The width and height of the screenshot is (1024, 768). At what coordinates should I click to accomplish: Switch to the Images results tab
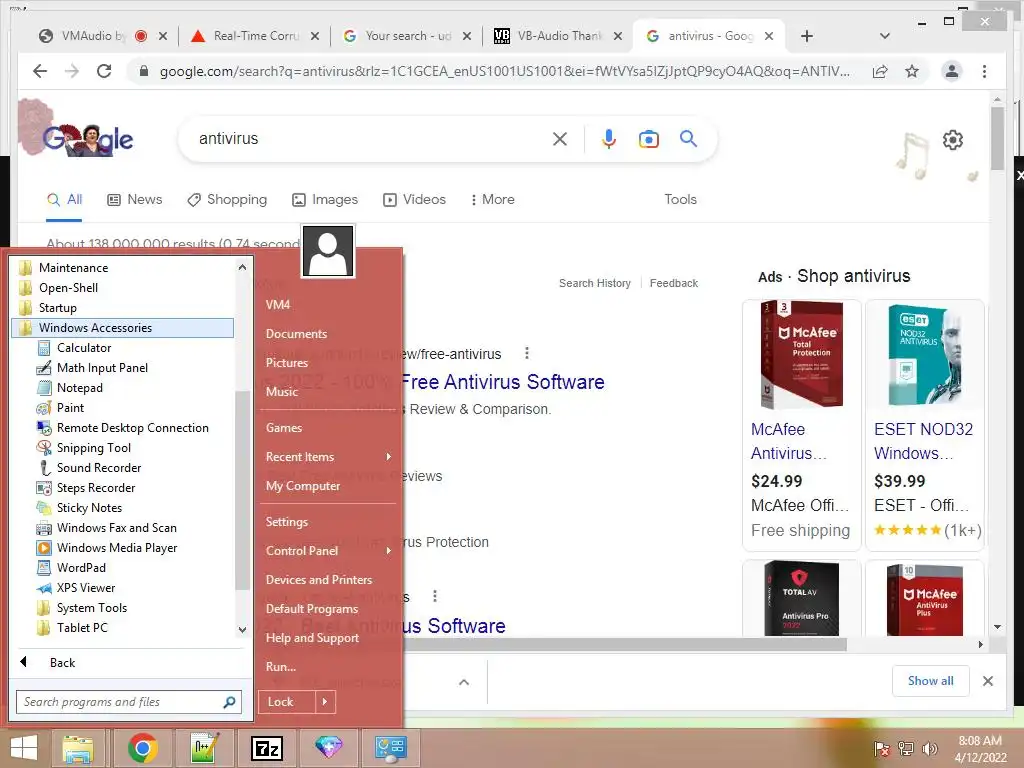tap(325, 199)
